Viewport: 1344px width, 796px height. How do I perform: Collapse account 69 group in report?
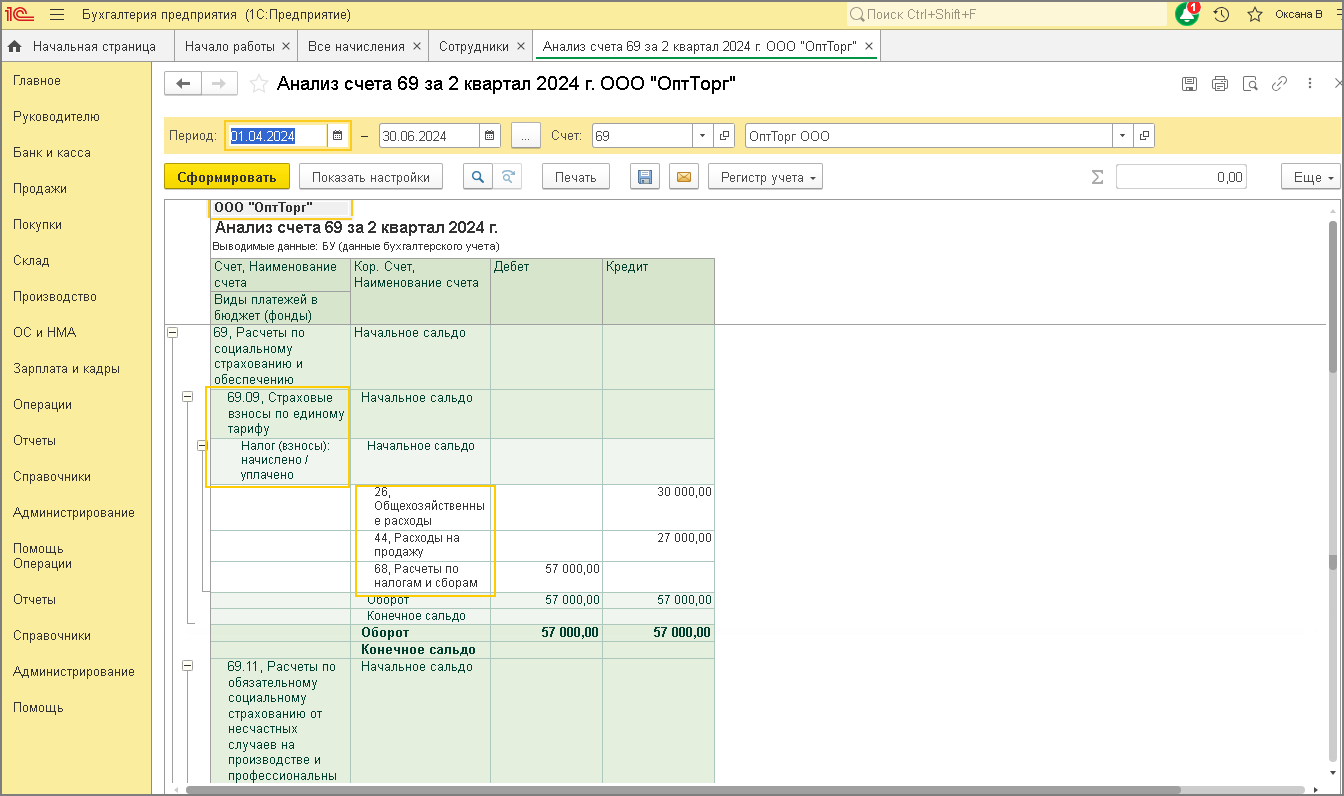(x=172, y=333)
